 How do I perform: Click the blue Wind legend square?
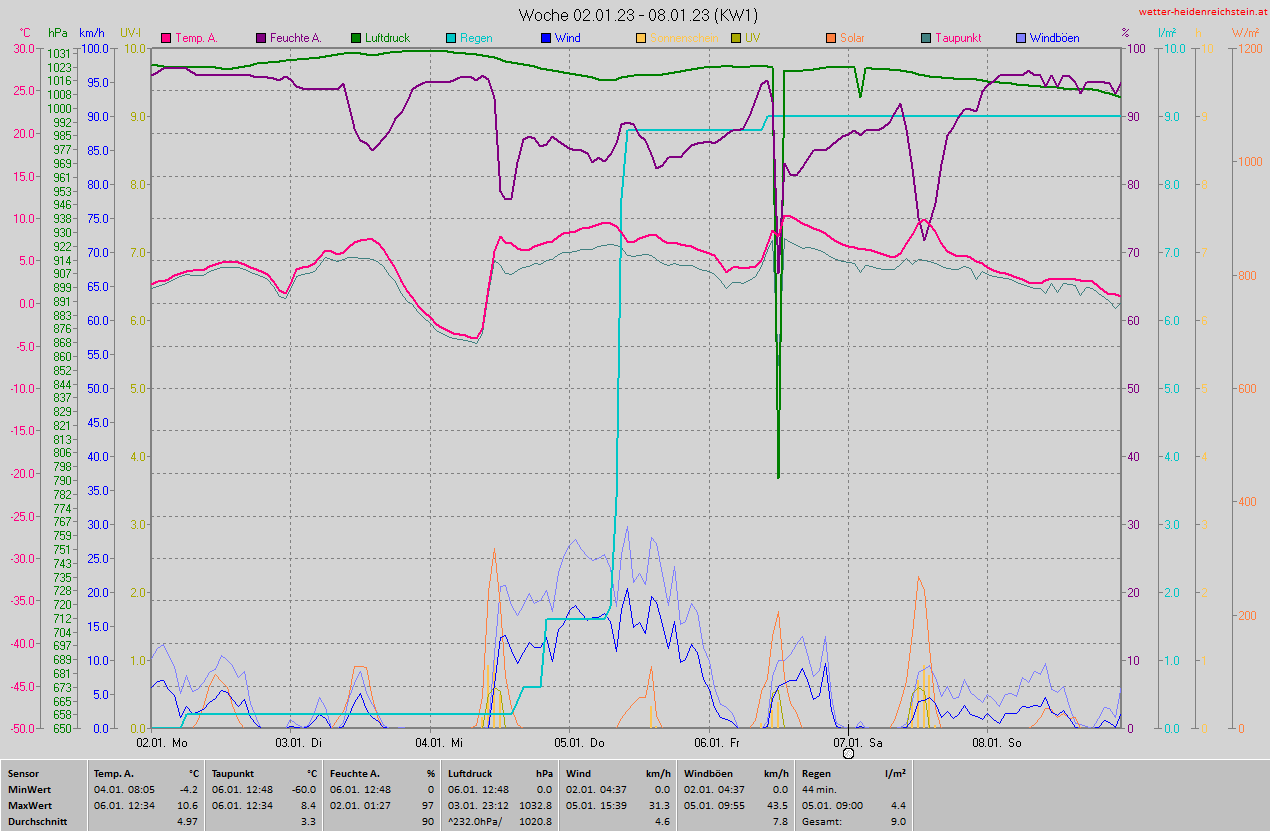(546, 39)
